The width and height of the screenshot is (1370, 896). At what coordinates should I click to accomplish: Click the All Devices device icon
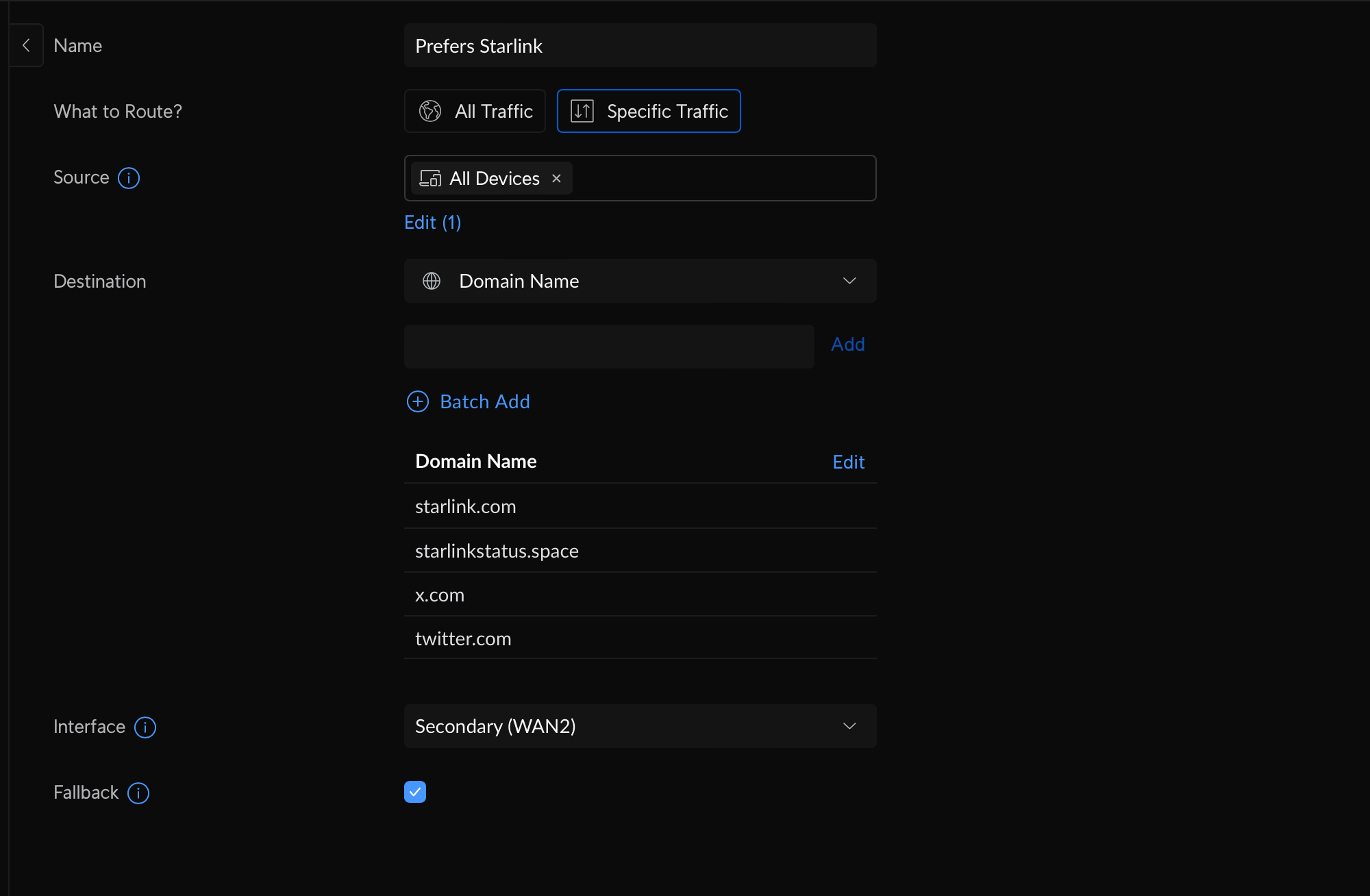(430, 178)
